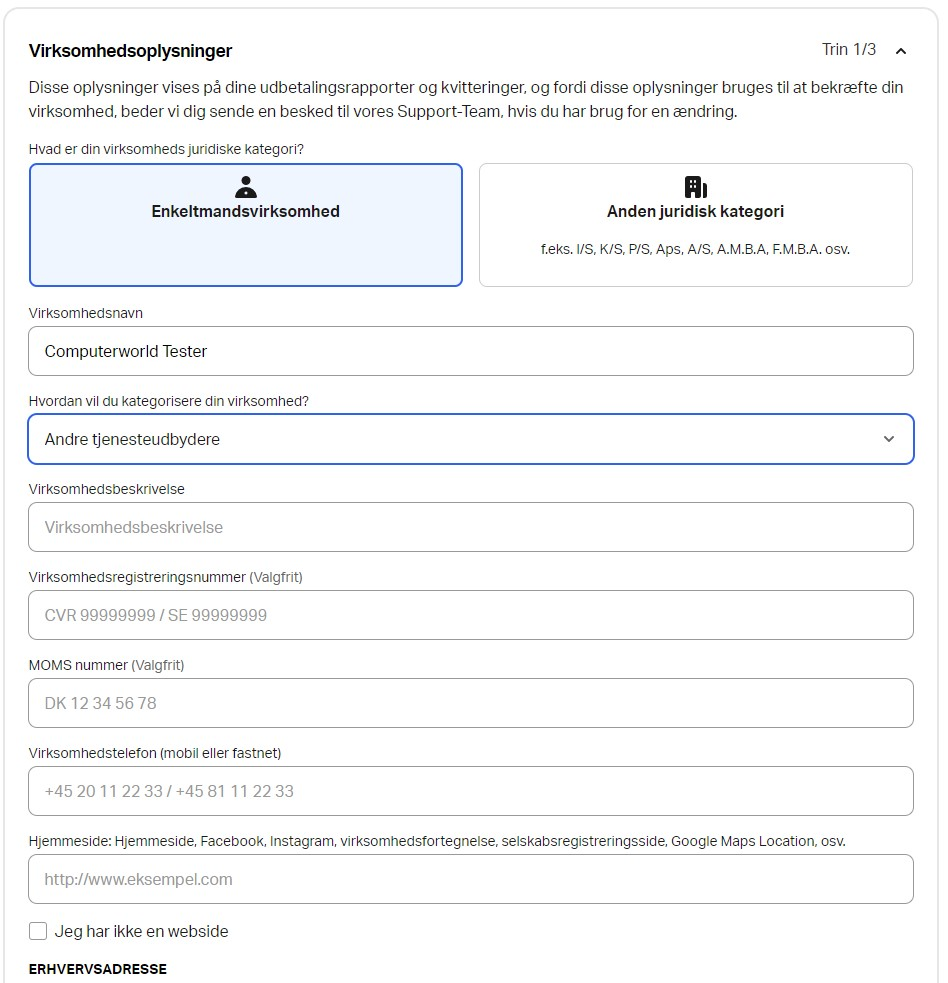Click the MOMS nummer input field
Viewport: 948px width, 983px height.
[470, 703]
